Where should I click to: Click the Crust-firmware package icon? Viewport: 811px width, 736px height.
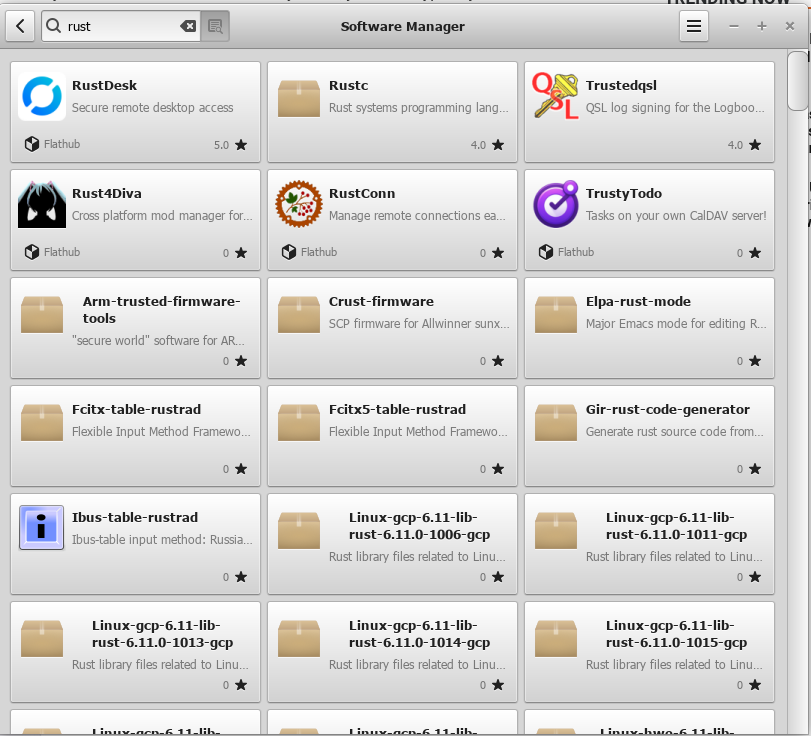coord(299,313)
